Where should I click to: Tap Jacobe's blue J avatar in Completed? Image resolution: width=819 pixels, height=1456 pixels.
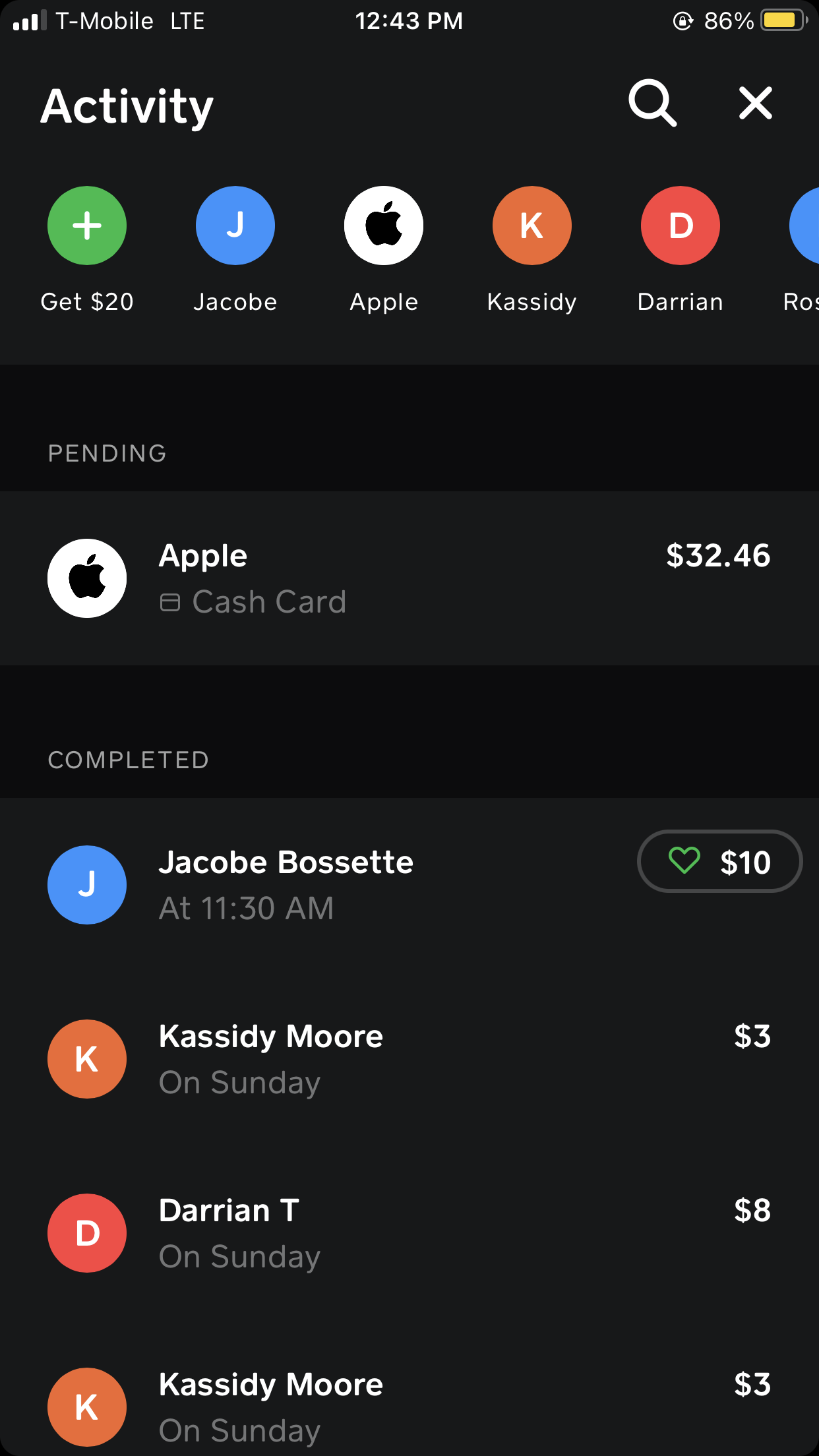(87, 884)
